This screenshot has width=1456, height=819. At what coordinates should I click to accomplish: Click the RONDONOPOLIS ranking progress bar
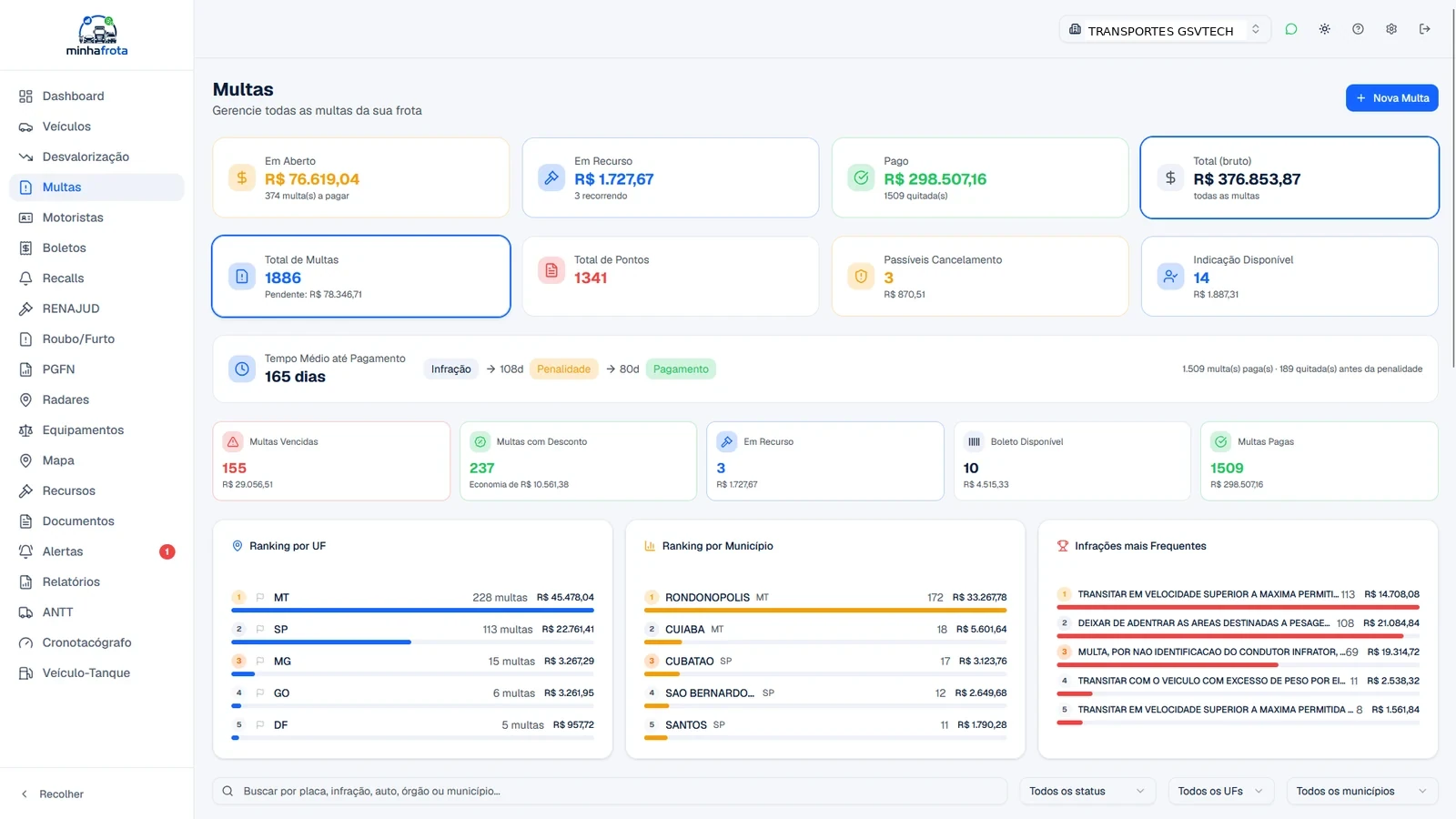[x=825, y=610]
